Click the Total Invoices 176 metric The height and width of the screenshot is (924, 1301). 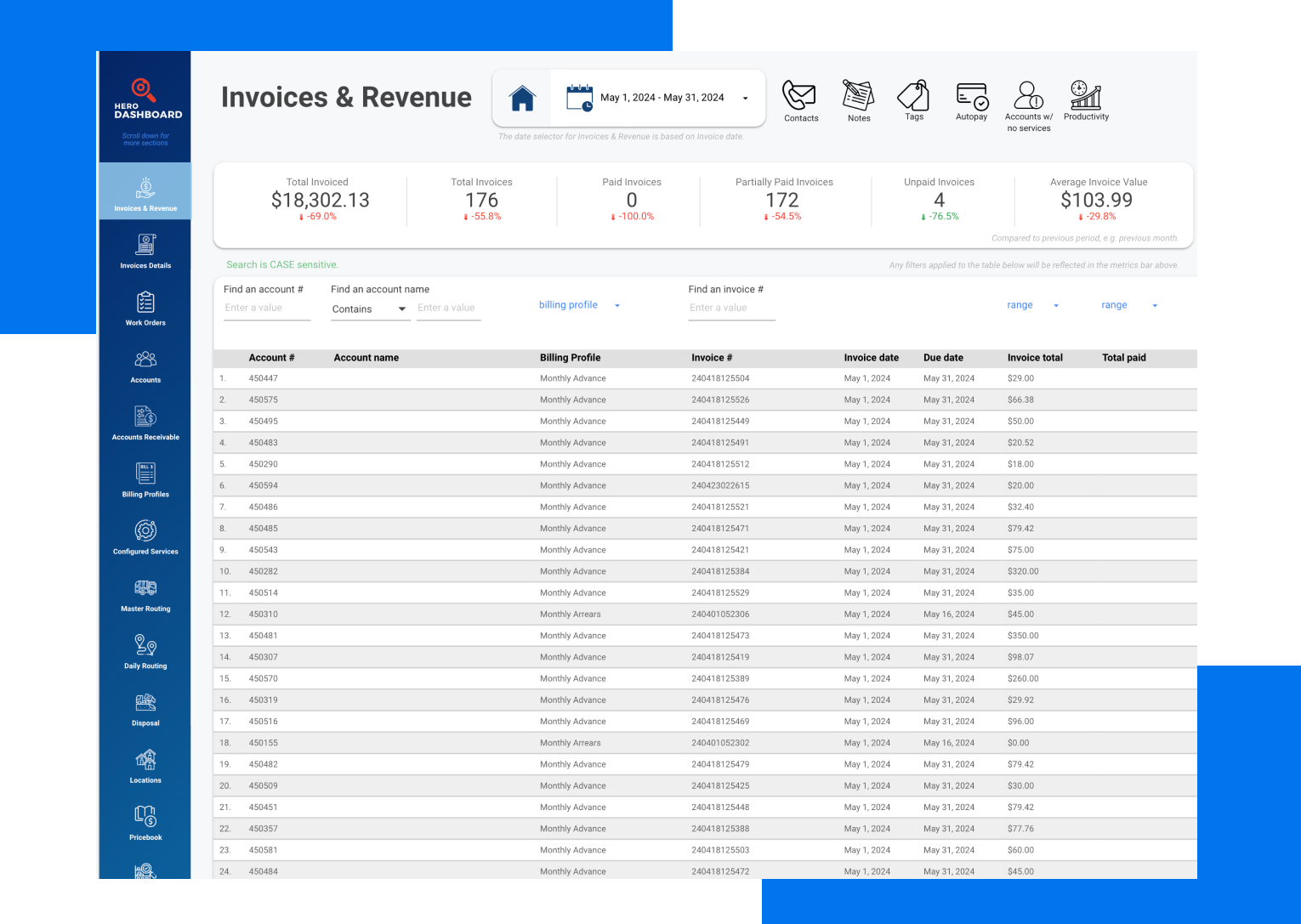point(481,201)
